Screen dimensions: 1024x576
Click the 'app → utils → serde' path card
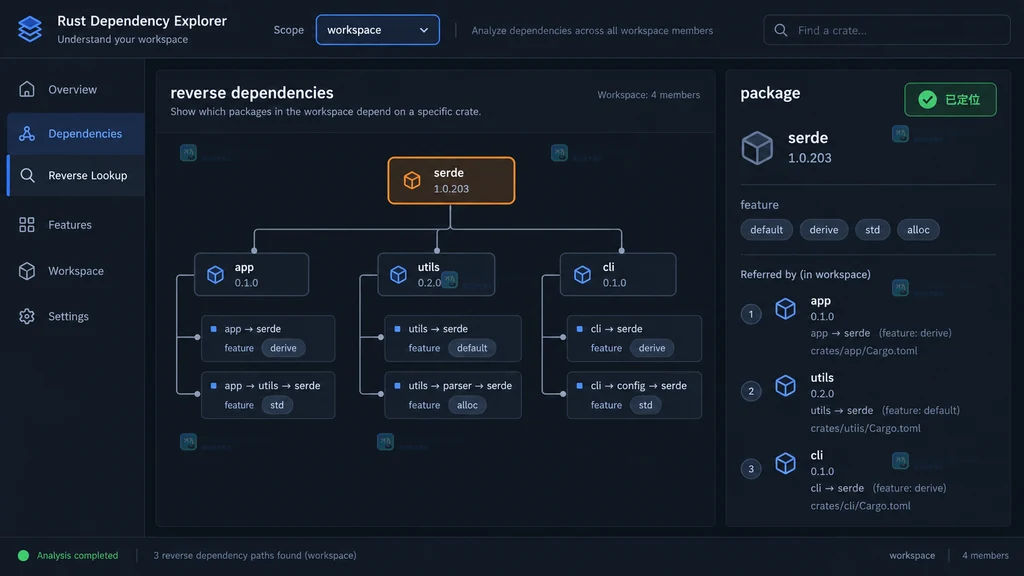[268, 395]
